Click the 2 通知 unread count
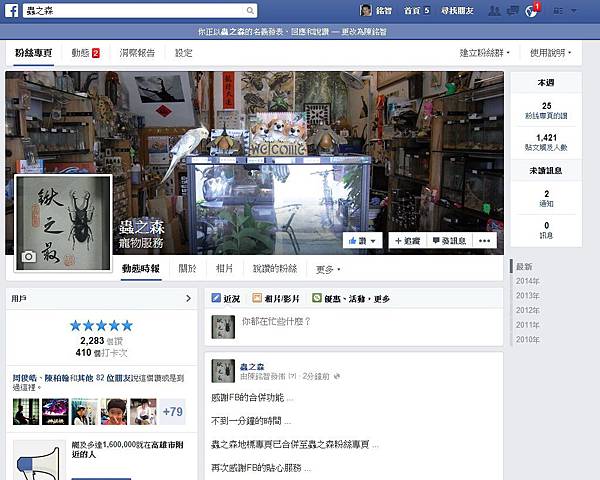The image size is (600, 480). tap(546, 198)
